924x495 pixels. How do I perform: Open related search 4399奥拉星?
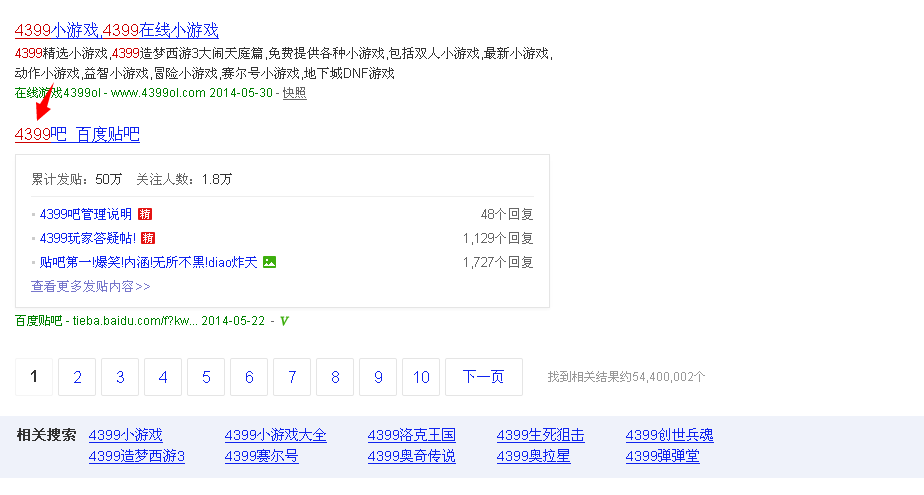534,457
